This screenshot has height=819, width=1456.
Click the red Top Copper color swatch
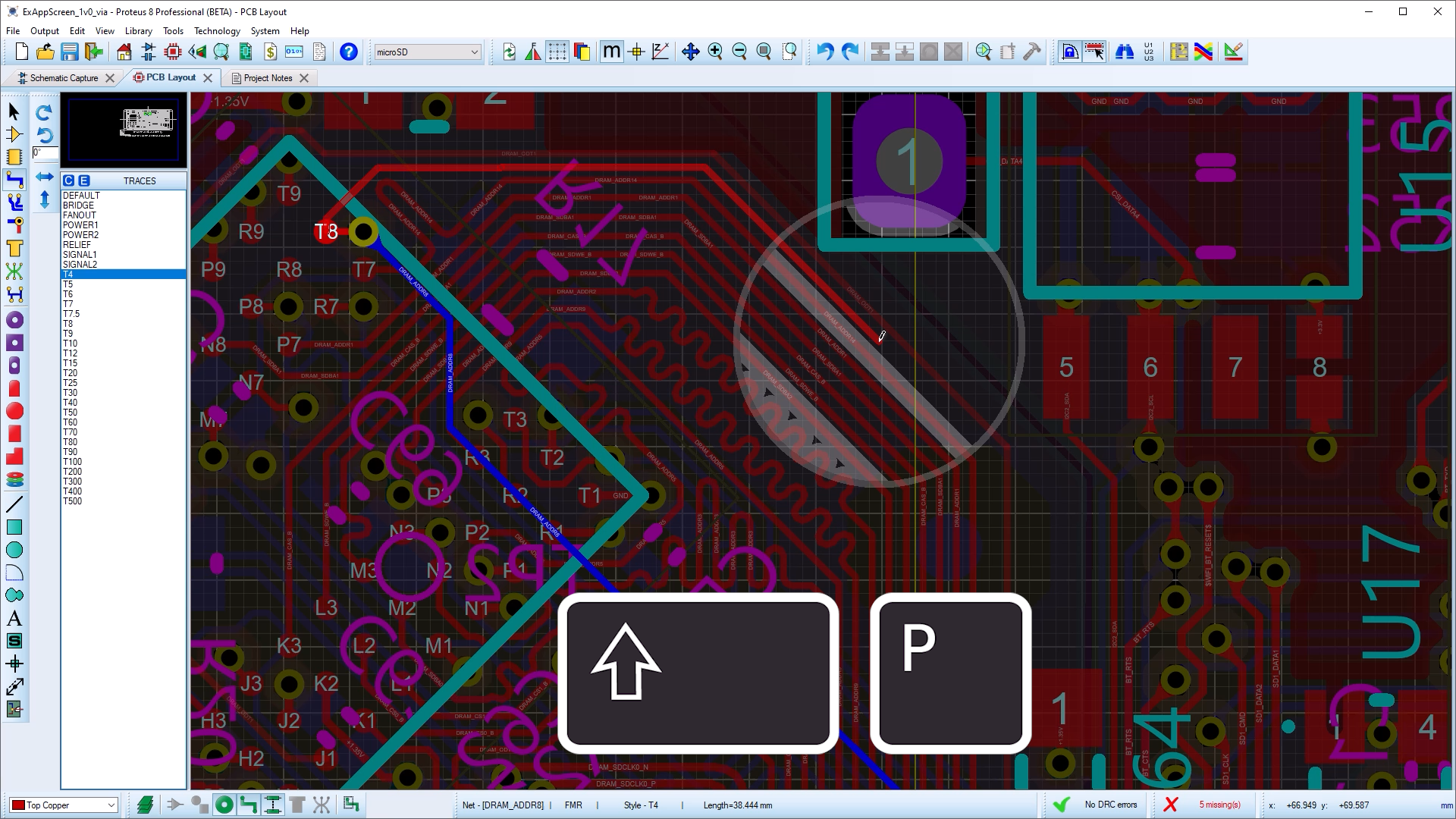(18, 805)
